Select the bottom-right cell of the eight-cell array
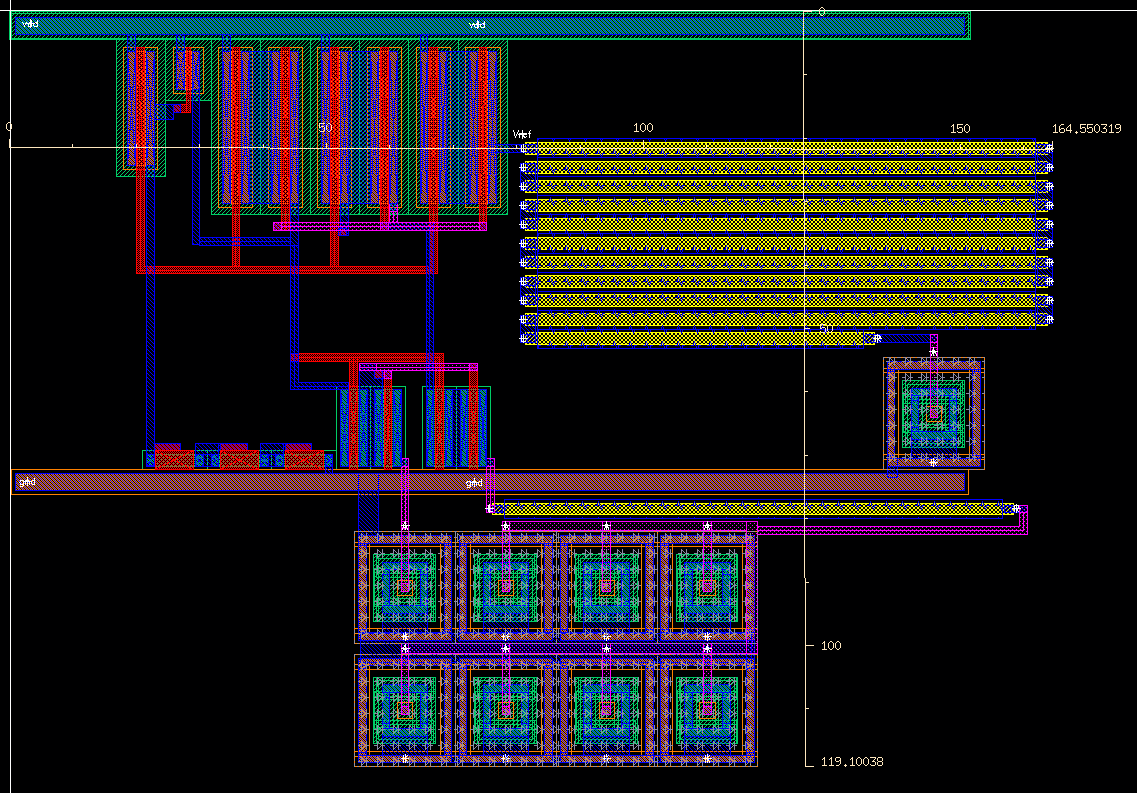 [x=707, y=710]
